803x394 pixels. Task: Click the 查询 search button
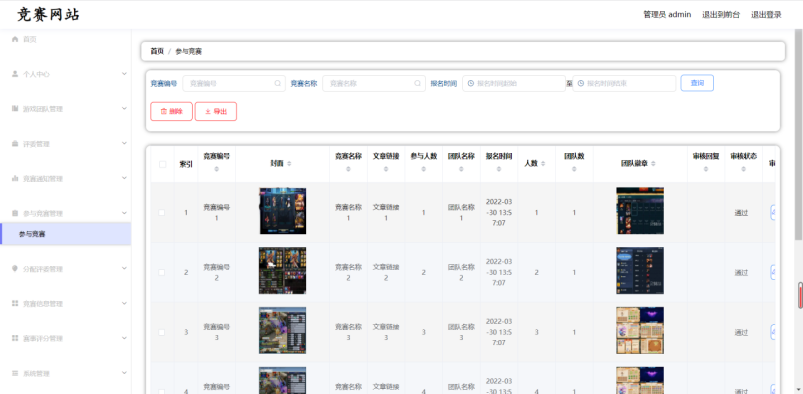(697, 83)
